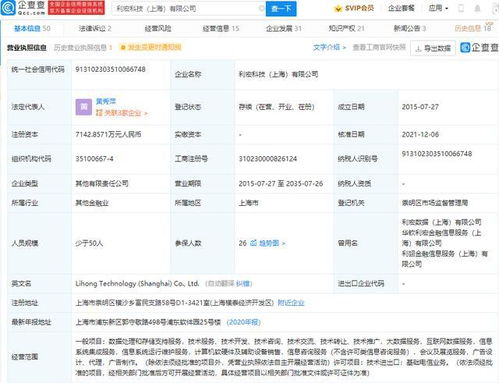Open 附近企业 link after registered address
499x383 pixels.
291,303
